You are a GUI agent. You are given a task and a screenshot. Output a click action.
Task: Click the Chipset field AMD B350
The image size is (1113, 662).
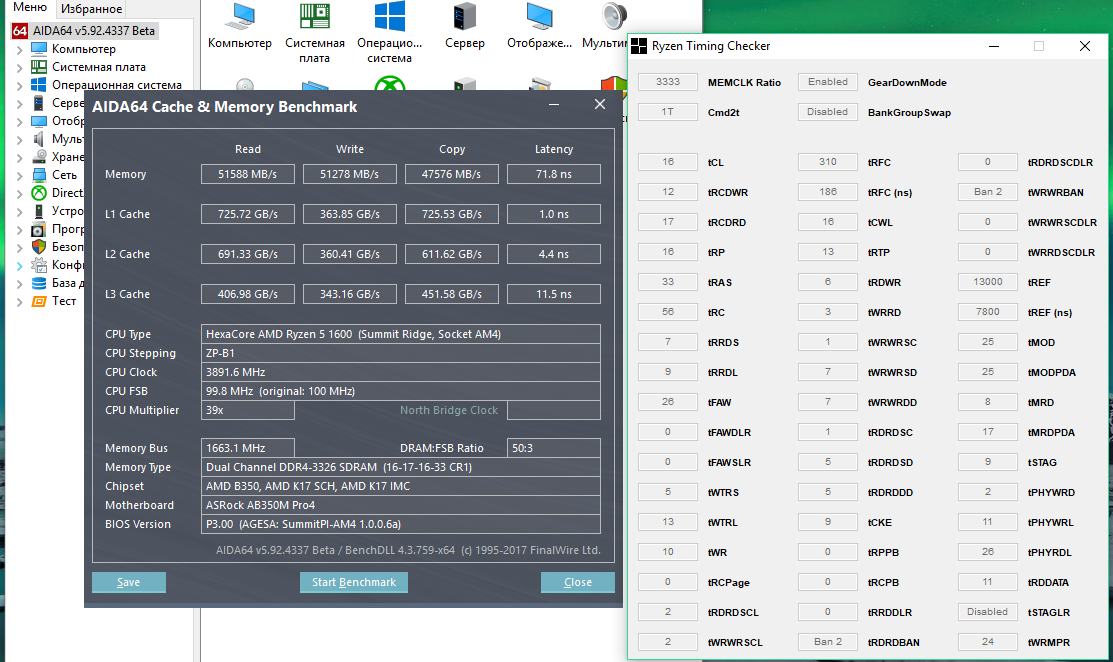tap(400, 486)
